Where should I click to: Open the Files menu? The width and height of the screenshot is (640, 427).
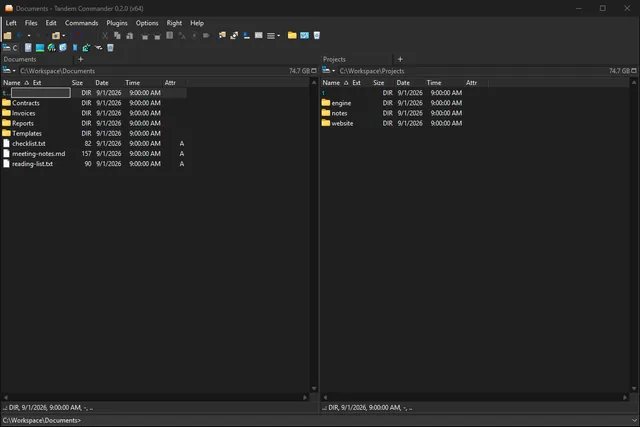pyautogui.click(x=31, y=23)
